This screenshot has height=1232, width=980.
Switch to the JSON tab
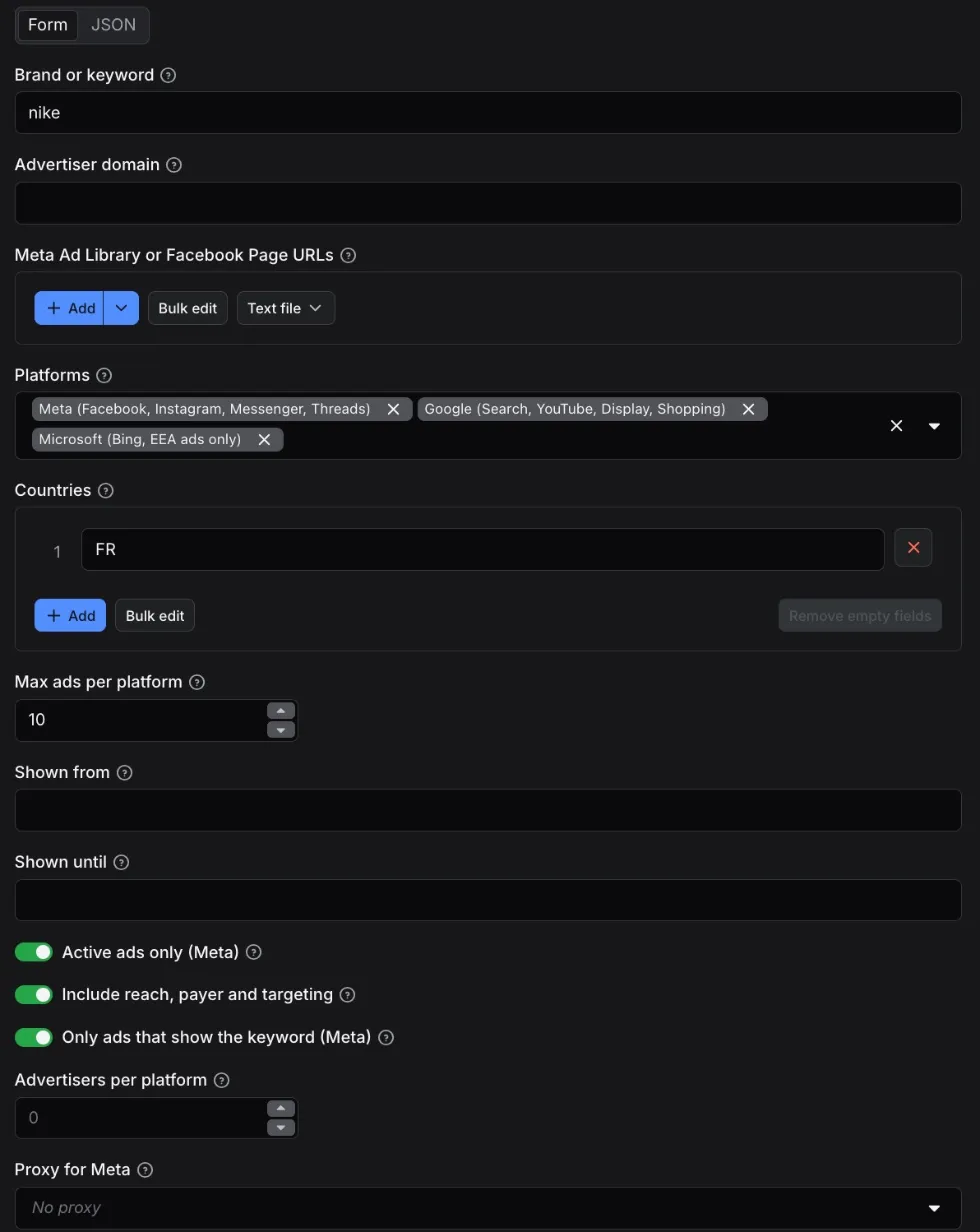(113, 25)
